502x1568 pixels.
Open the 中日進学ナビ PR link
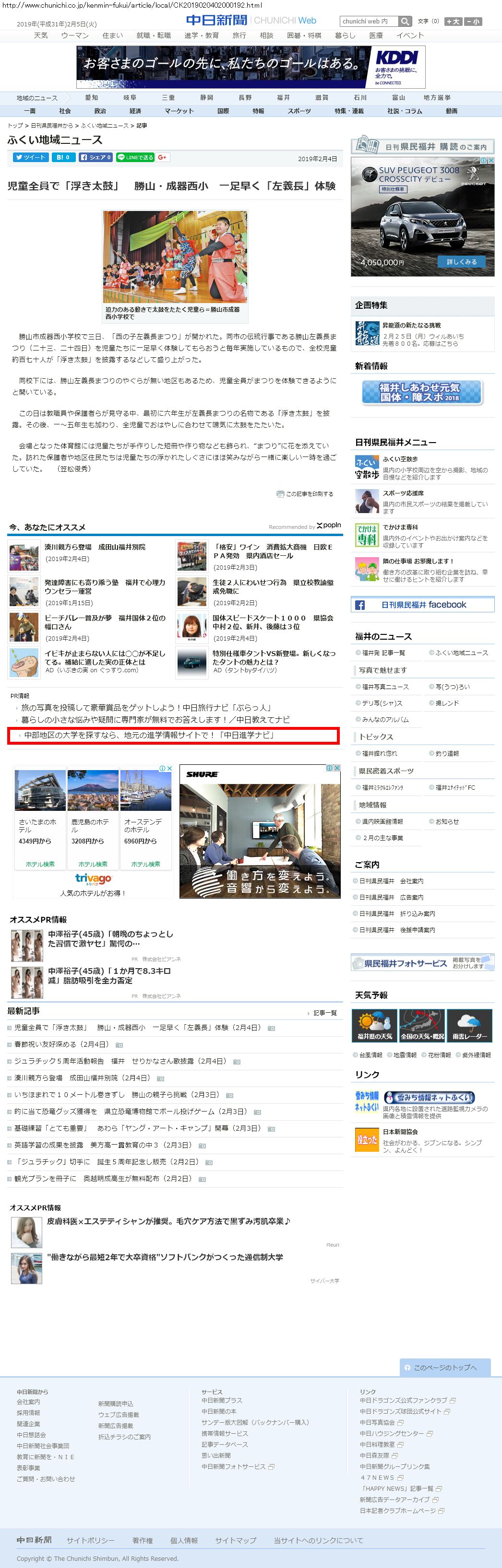tap(149, 735)
